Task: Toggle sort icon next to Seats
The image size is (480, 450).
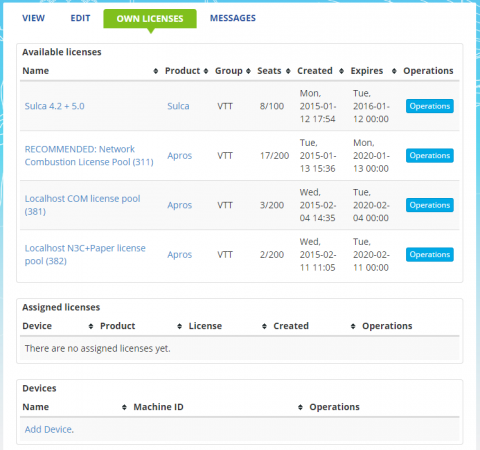Action: [x=288, y=71]
